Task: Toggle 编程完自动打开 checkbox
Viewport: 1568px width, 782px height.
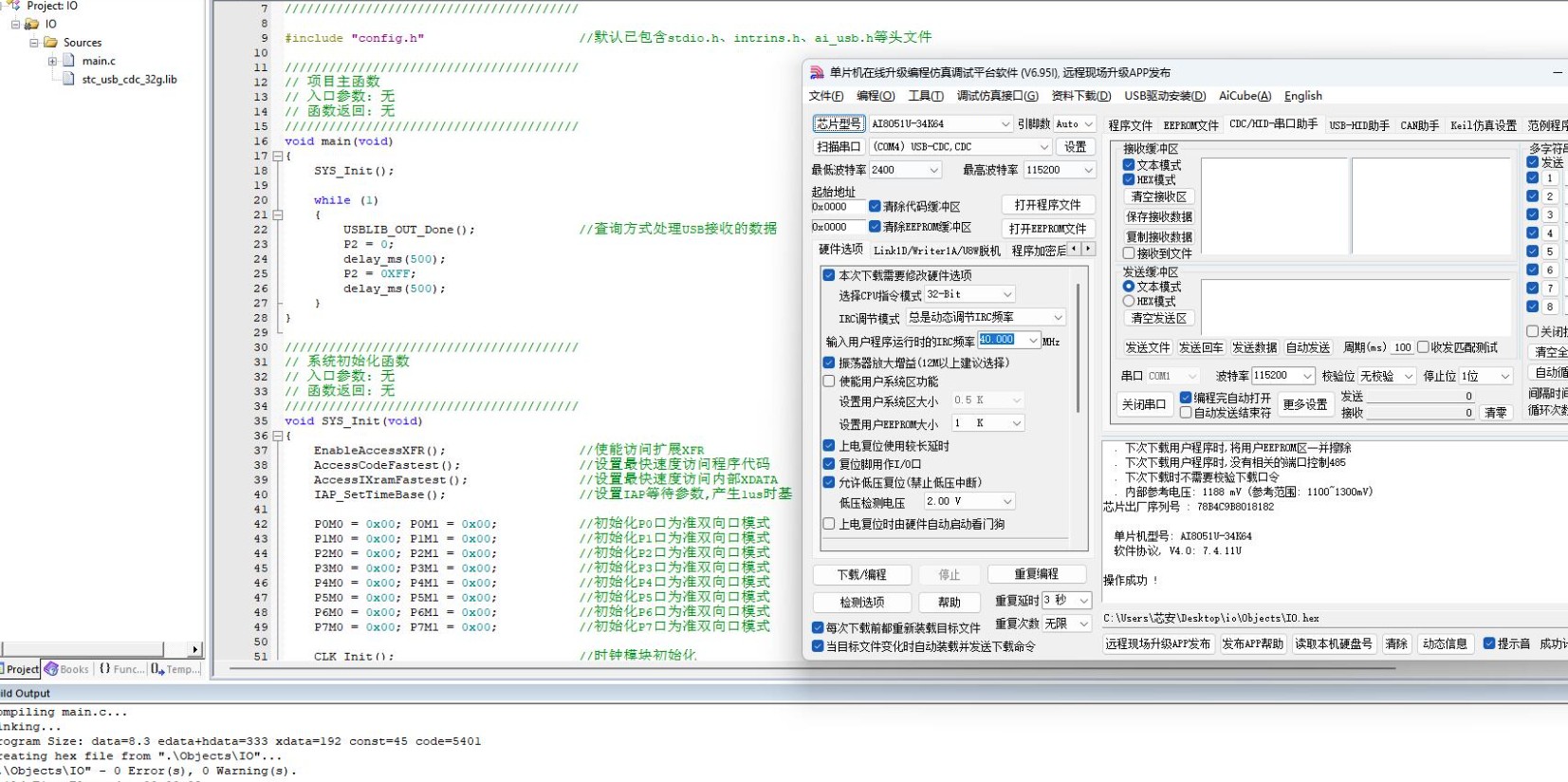Action: [x=1186, y=398]
